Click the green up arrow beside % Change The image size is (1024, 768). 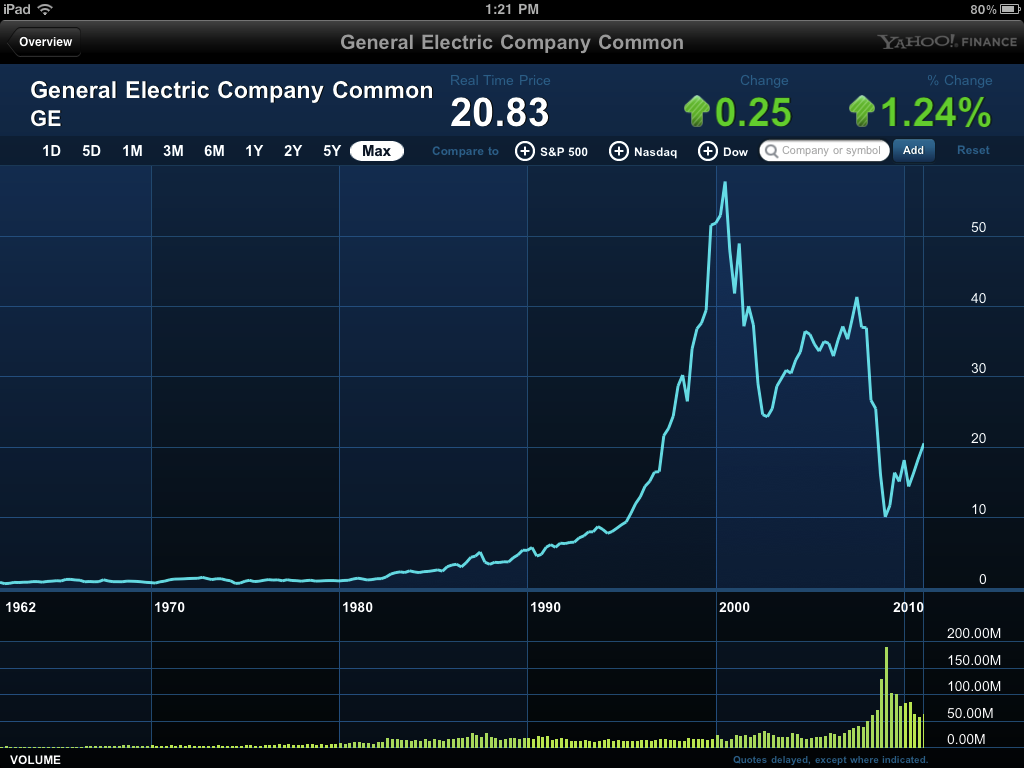pos(861,109)
